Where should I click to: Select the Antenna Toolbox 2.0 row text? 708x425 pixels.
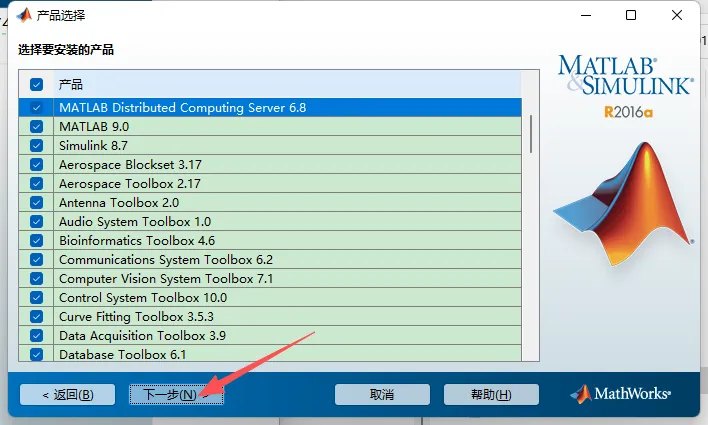point(119,202)
